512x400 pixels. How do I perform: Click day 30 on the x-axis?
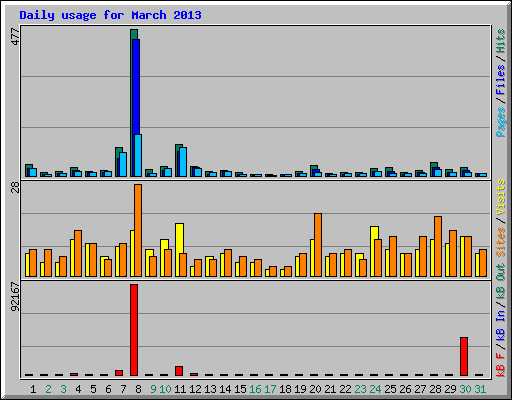(465, 389)
